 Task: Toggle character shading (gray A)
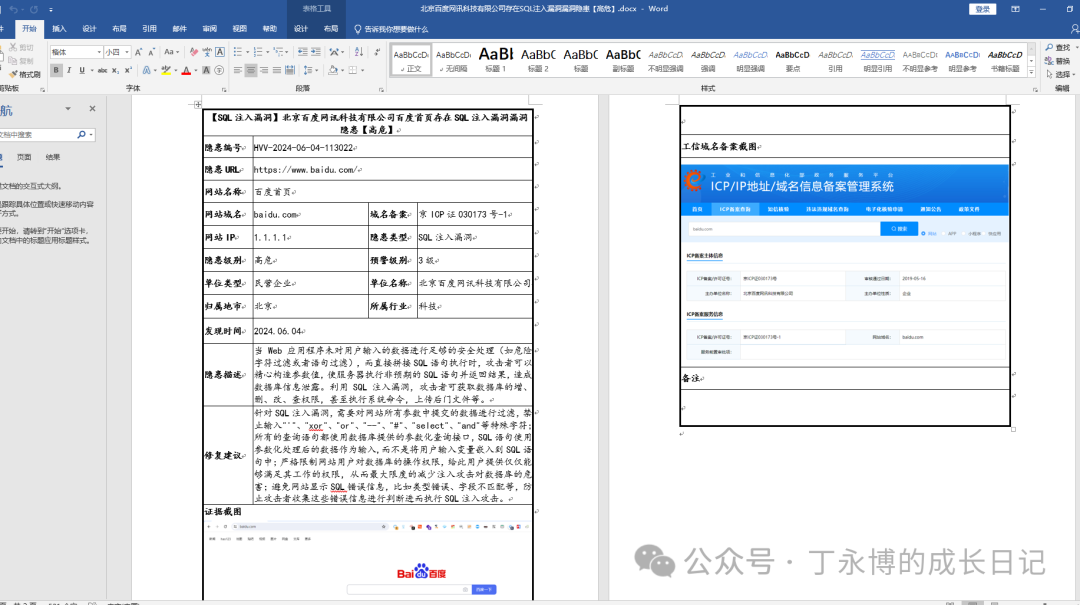click(x=206, y=70)
